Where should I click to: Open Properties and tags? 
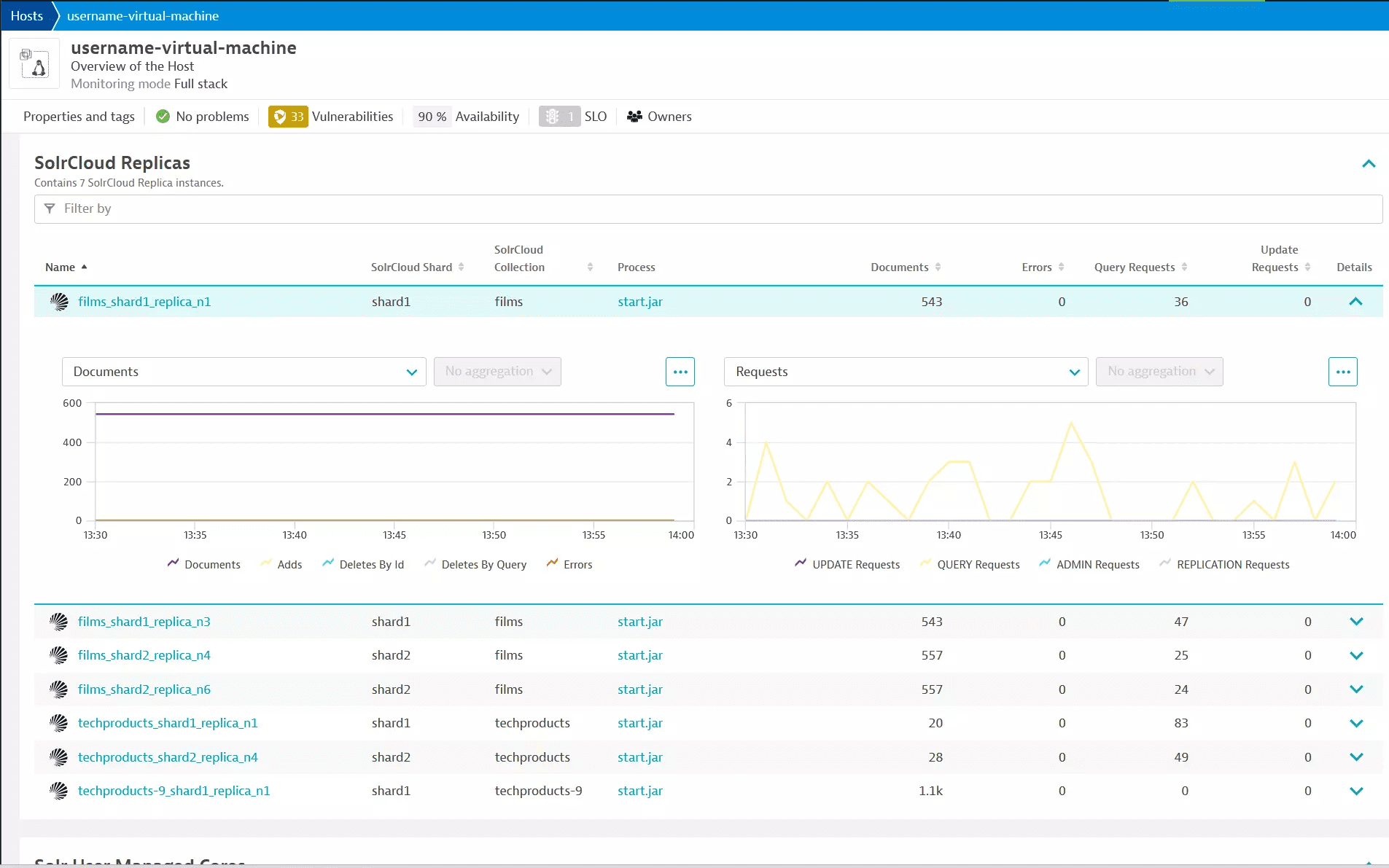click(79, 117)
